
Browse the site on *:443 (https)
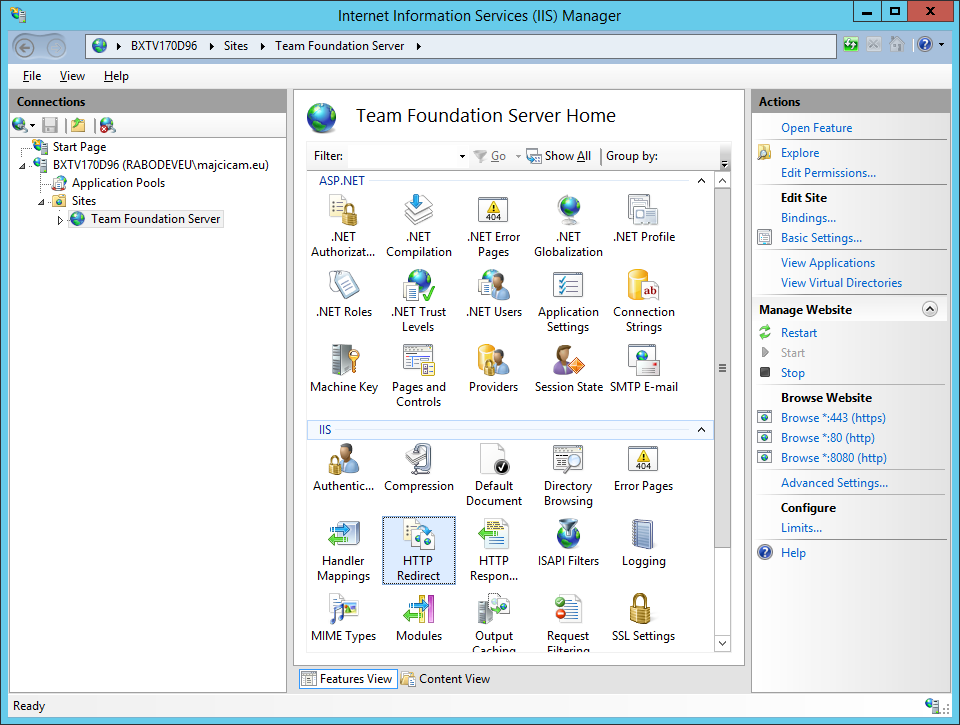(x=833, y=418)
